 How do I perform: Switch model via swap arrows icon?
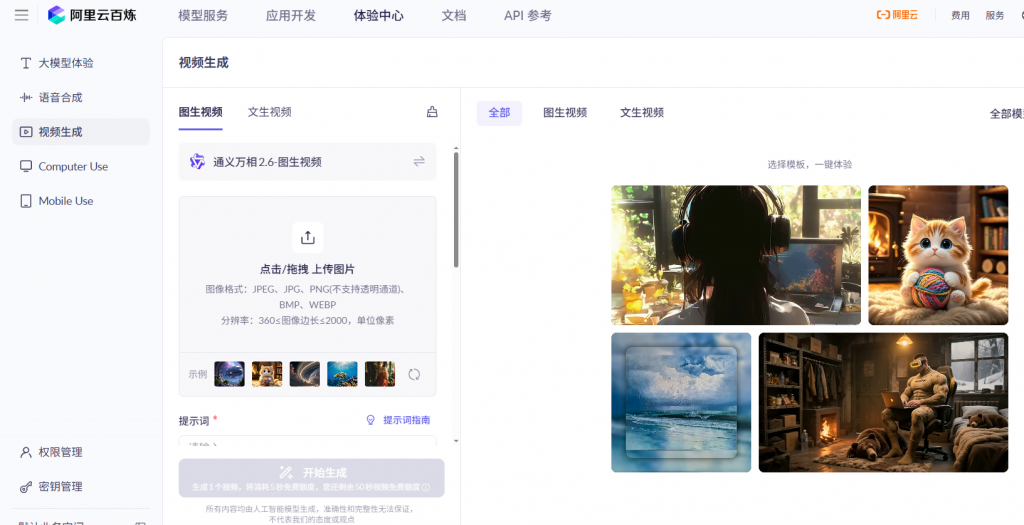click(419, 161)
